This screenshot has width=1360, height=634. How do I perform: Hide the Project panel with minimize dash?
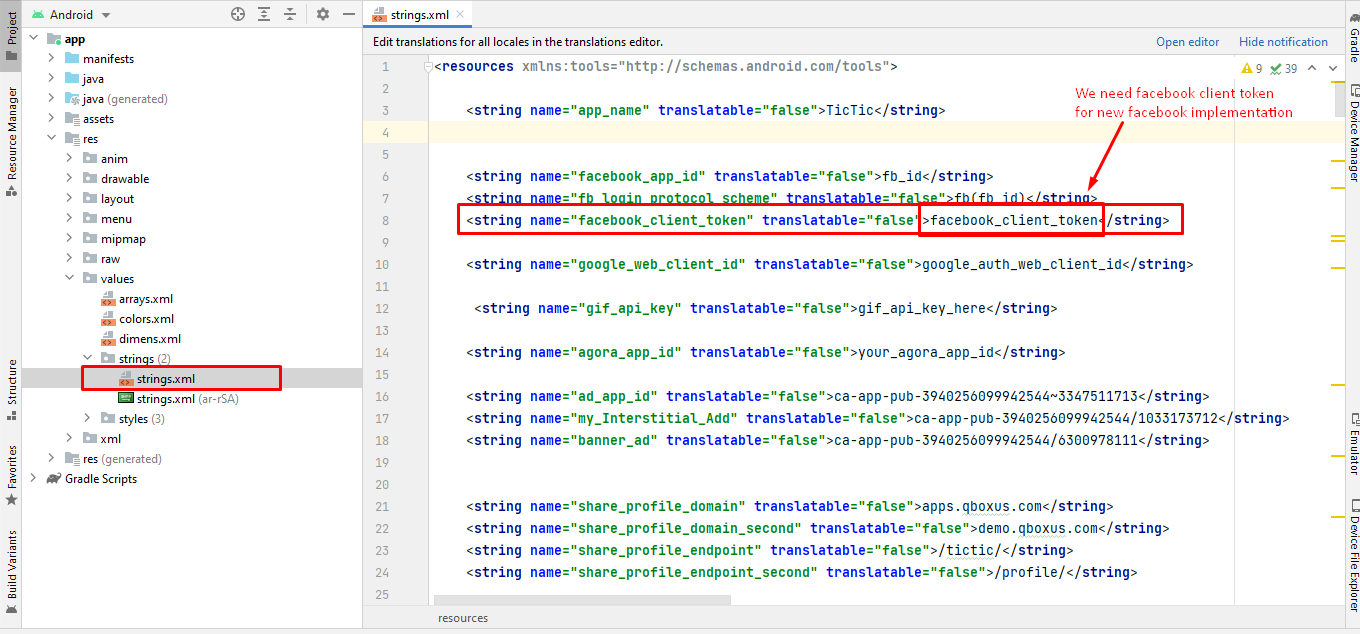point(347,14)
